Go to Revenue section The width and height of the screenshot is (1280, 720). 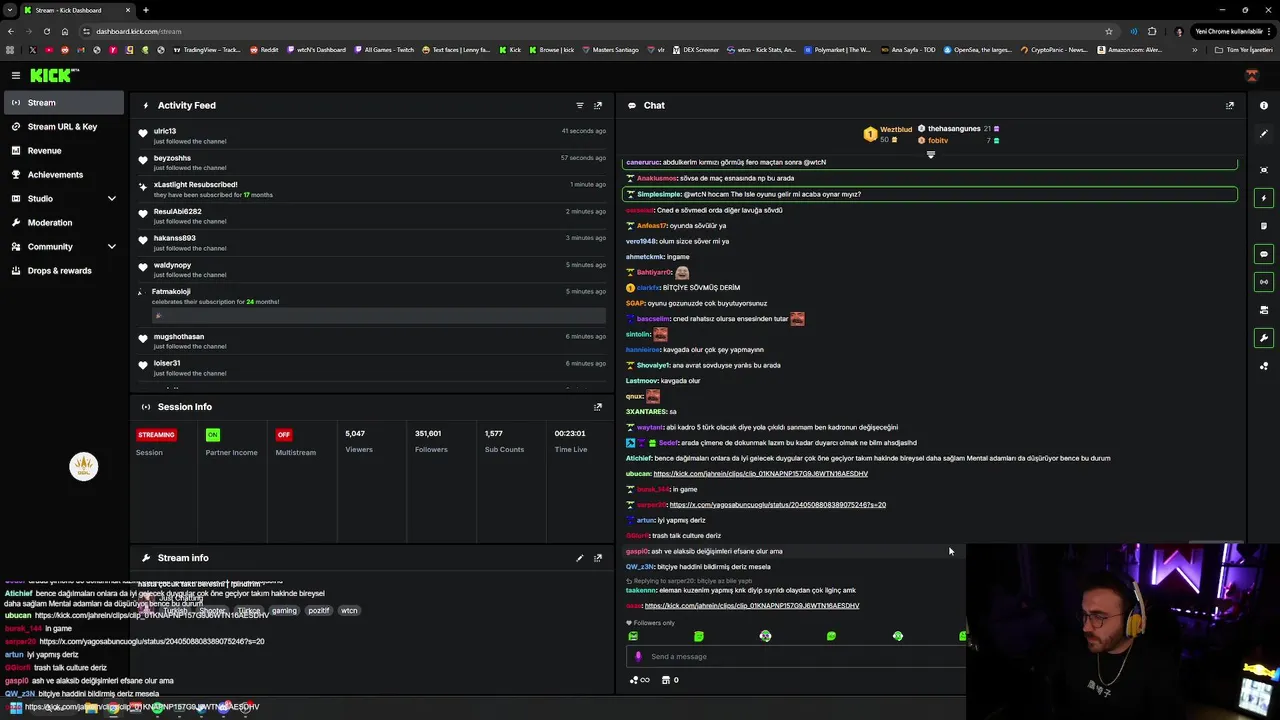[x=44, y=151]
